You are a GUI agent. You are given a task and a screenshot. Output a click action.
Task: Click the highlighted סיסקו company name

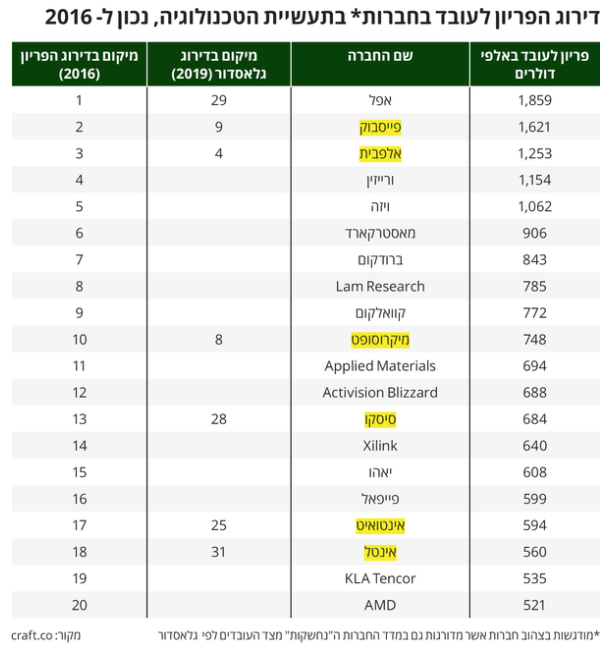pos(380,419)
